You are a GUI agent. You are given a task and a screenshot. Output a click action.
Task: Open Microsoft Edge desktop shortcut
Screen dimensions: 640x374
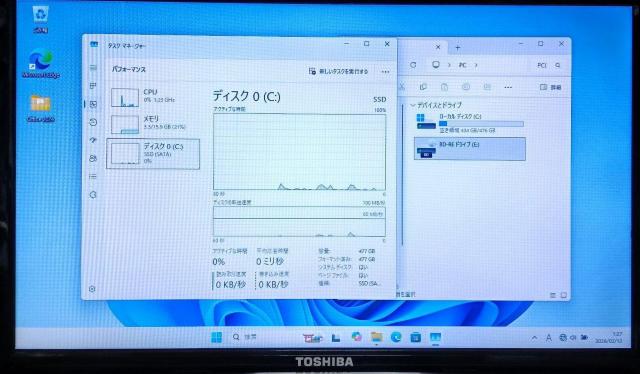coord(40,64)
